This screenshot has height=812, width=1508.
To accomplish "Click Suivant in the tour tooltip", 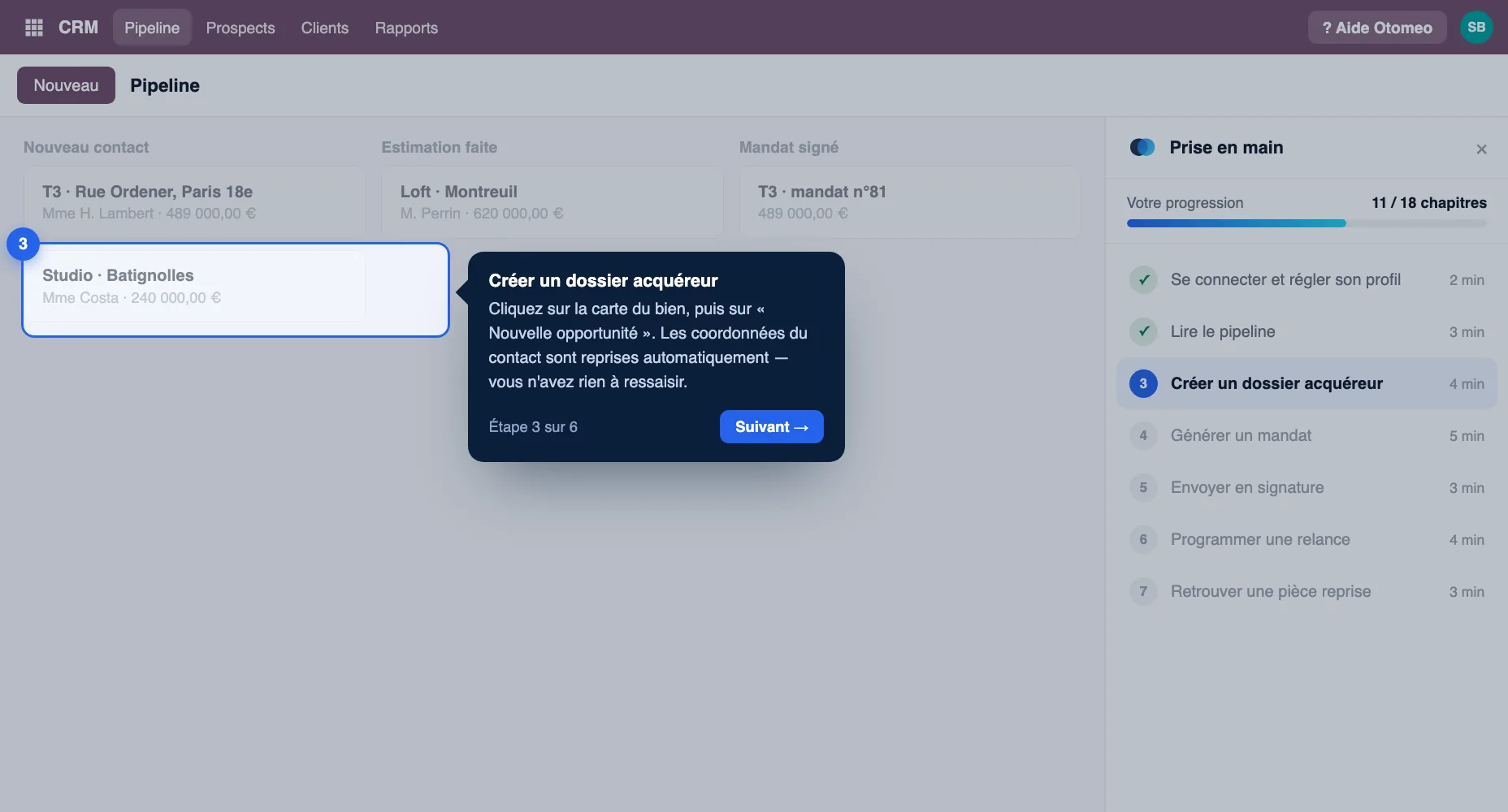I will (771, 427).
